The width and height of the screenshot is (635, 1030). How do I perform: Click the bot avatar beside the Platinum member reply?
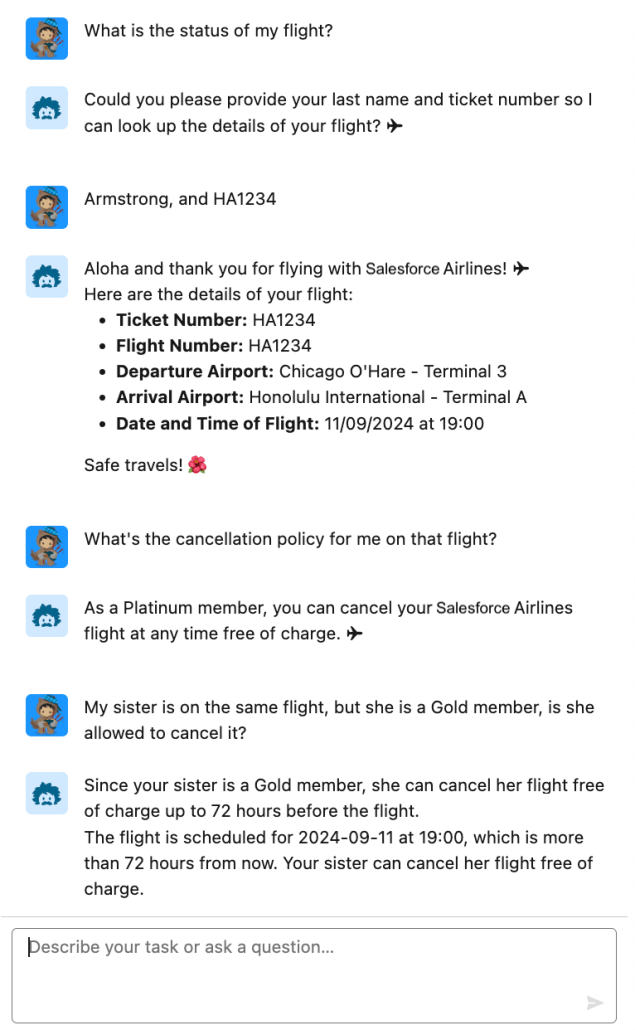pos(46,616)
